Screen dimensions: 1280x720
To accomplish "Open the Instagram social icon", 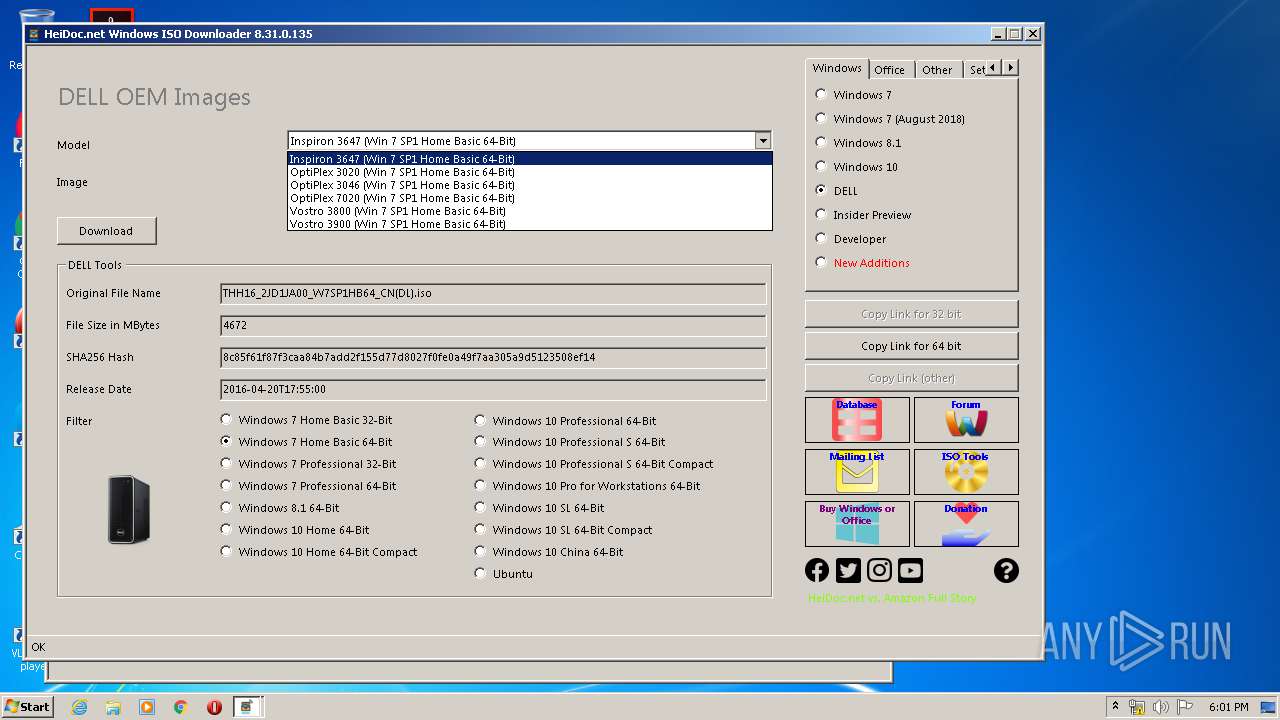I will point(879,570).
